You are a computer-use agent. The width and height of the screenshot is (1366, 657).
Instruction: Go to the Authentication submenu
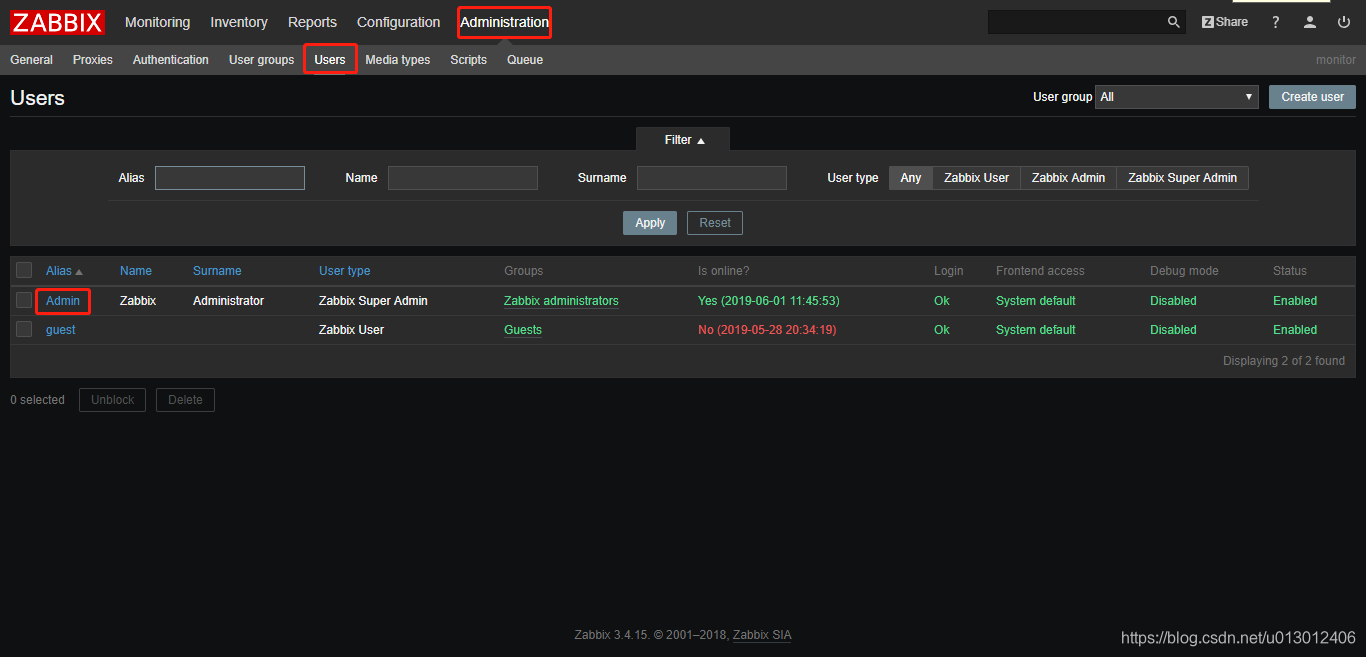point(171,60)
